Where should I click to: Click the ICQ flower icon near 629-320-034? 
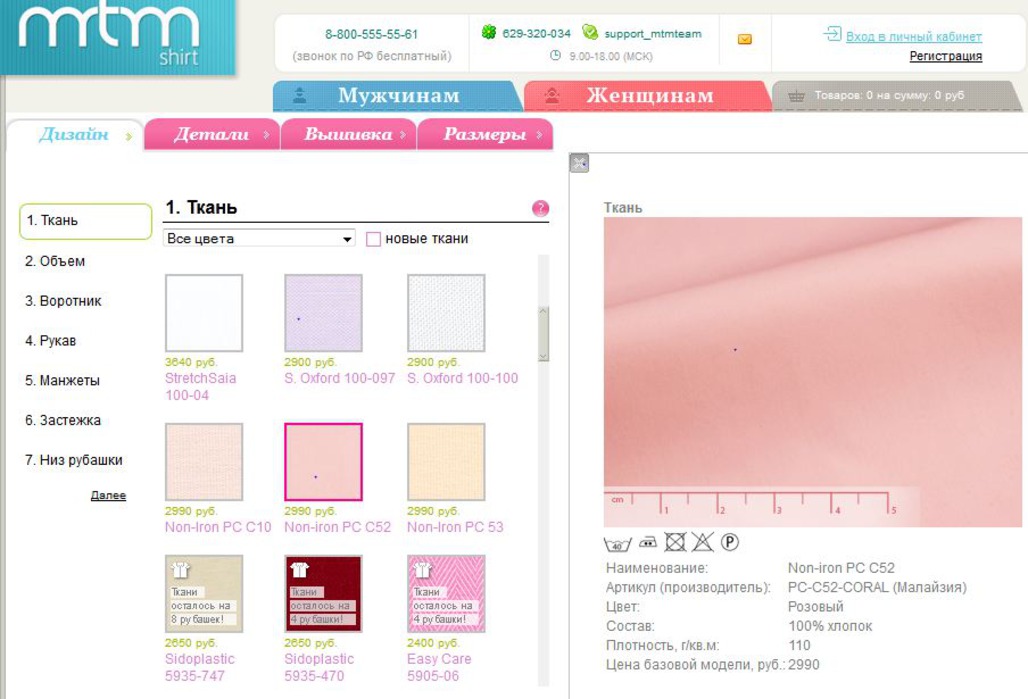(488, 33)
